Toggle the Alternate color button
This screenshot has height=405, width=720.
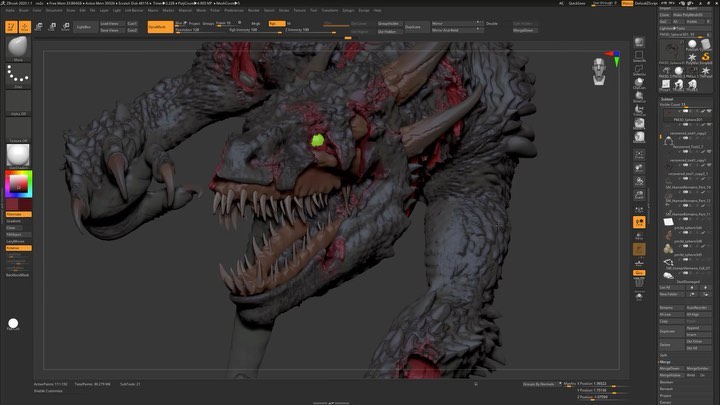click(18, 214)
